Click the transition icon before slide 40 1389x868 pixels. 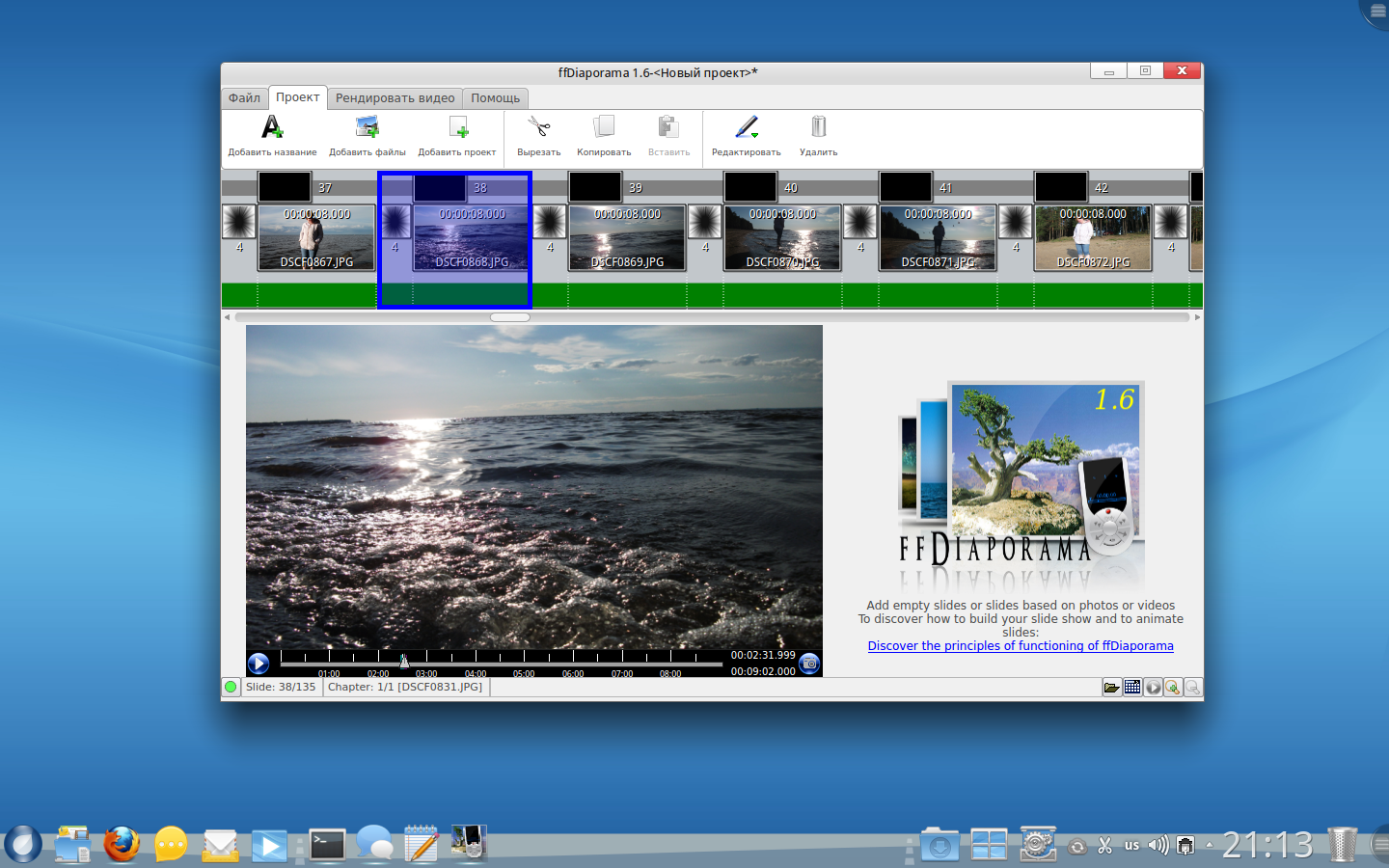point(705,222)
